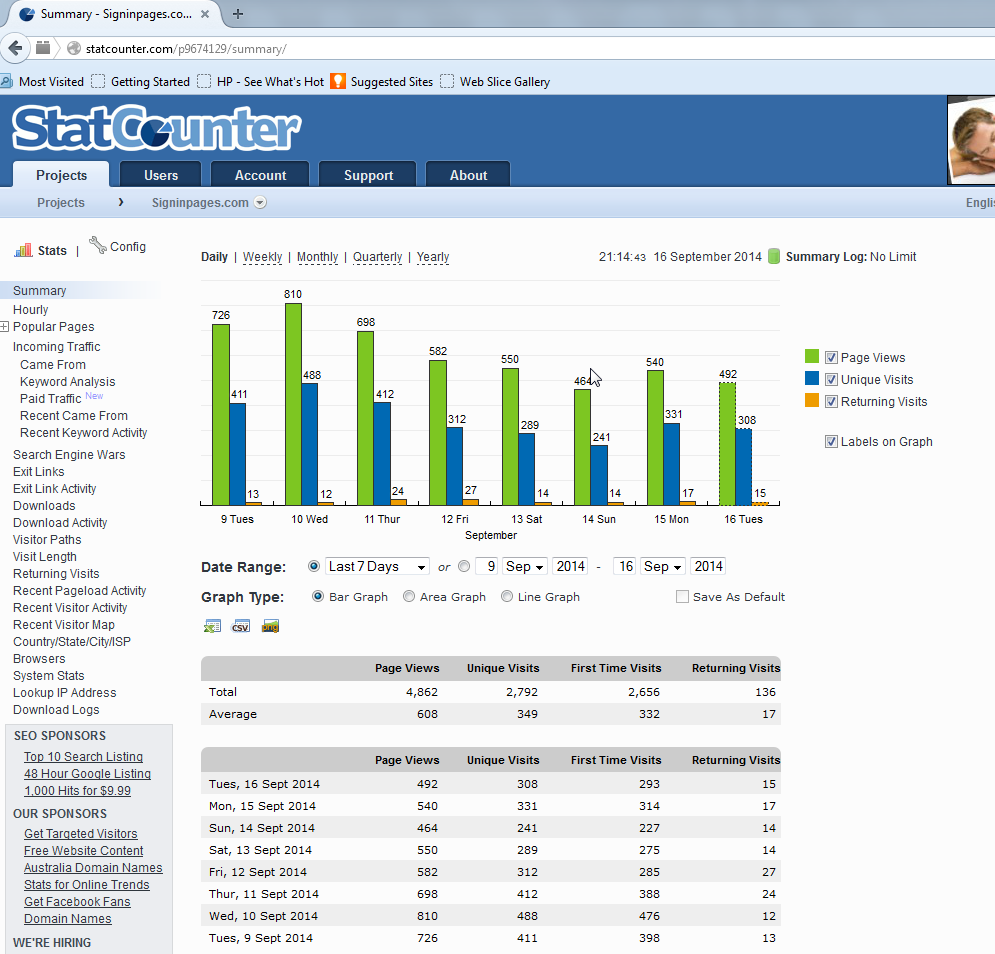Click the Config wrench icon
Screen dimensions: 995x954
click(98, 245)
